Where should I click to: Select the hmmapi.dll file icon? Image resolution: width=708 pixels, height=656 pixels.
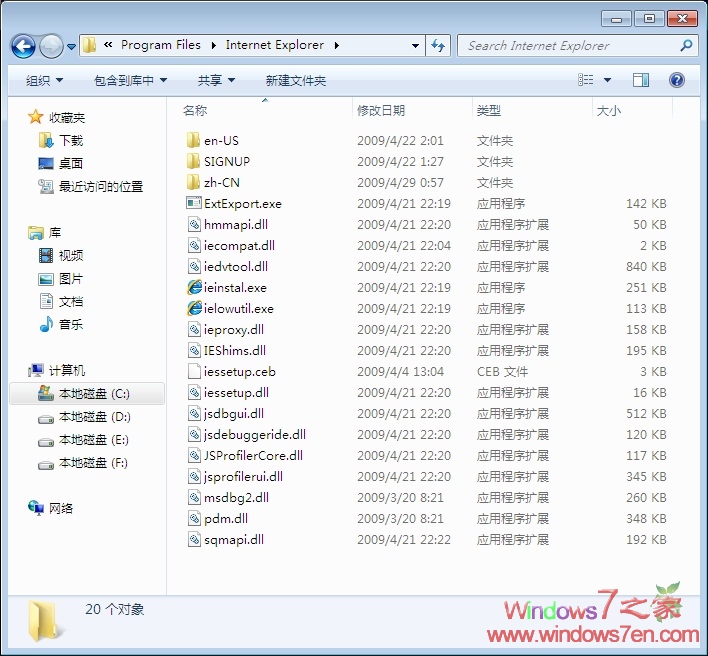pyautogui.click(x=194, y=224)
